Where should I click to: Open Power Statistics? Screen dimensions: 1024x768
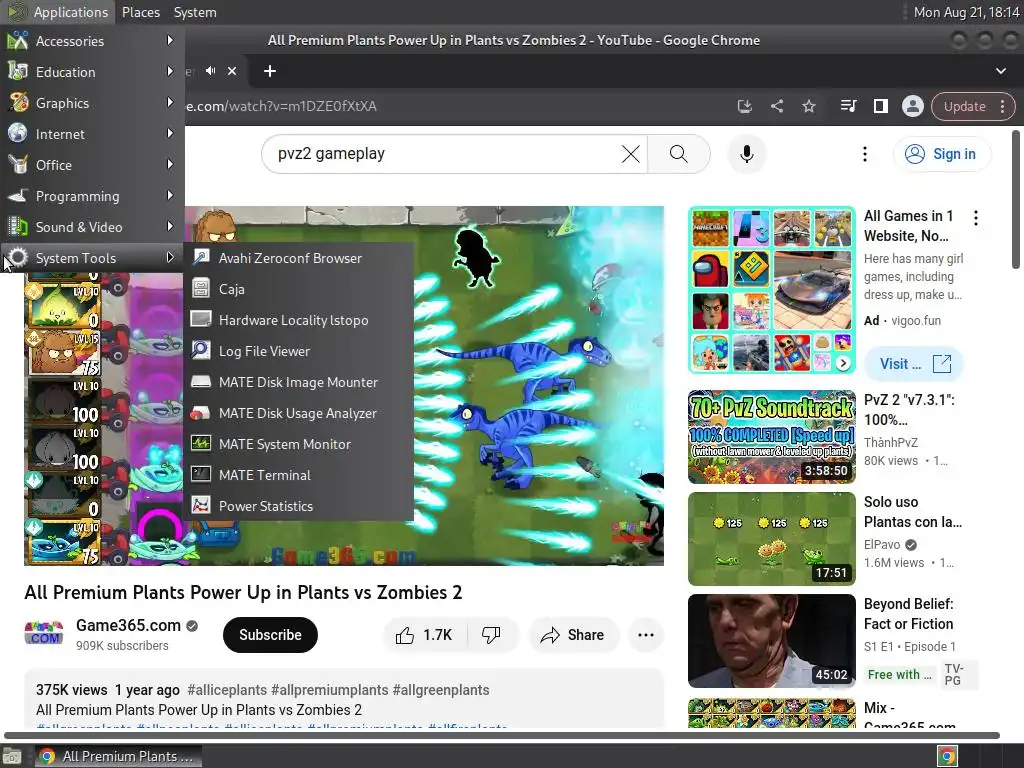tap(298, 506)
